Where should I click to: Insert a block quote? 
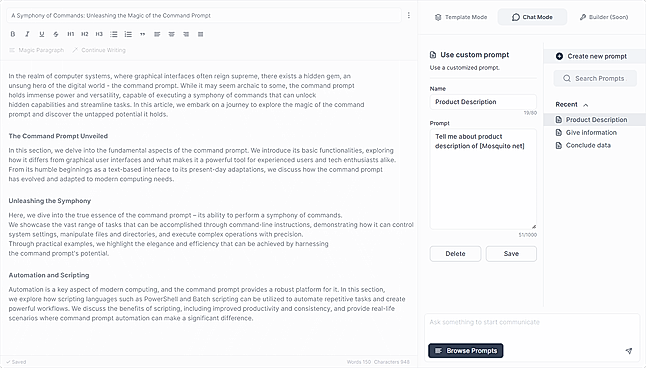pyautogui.click(x=143, y=34)
